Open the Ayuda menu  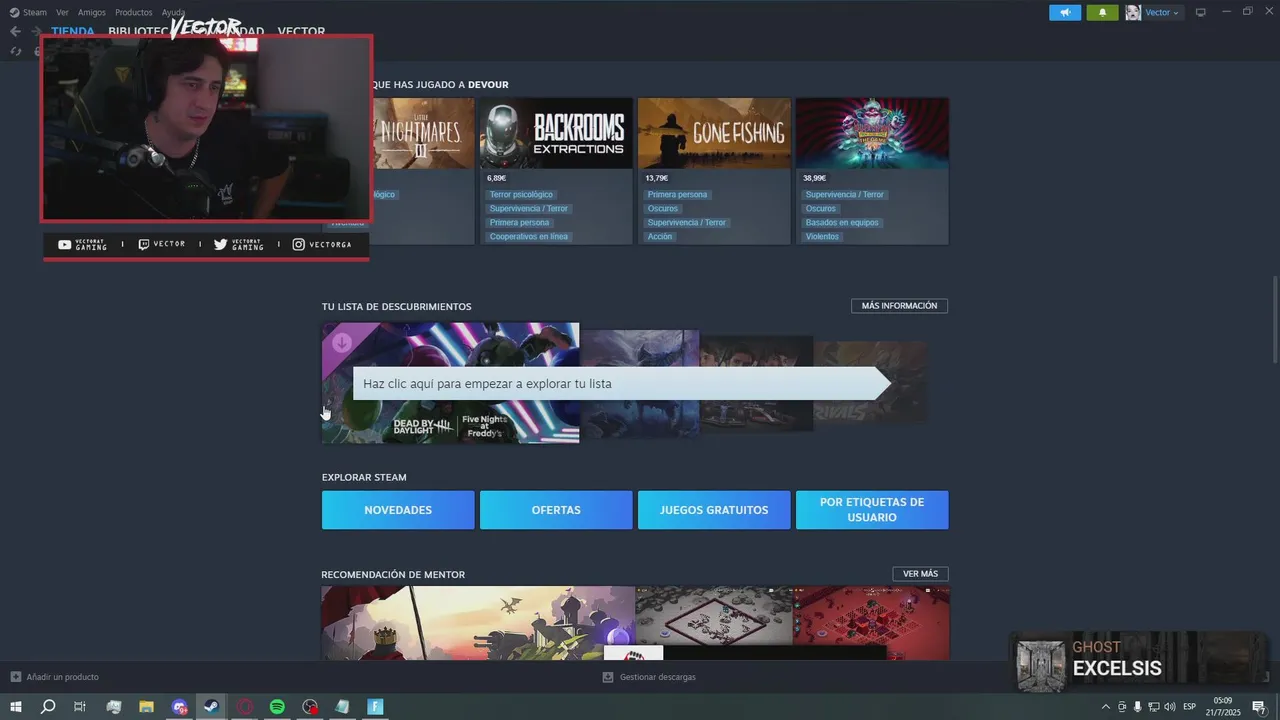click(x=173, y=12)
